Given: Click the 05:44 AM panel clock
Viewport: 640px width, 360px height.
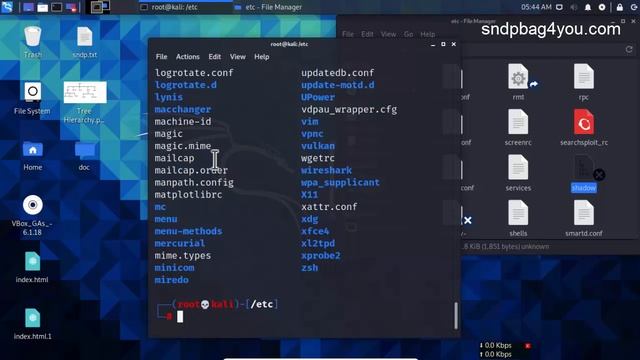Looking at the screenshot, I should [x=536, y=7].
